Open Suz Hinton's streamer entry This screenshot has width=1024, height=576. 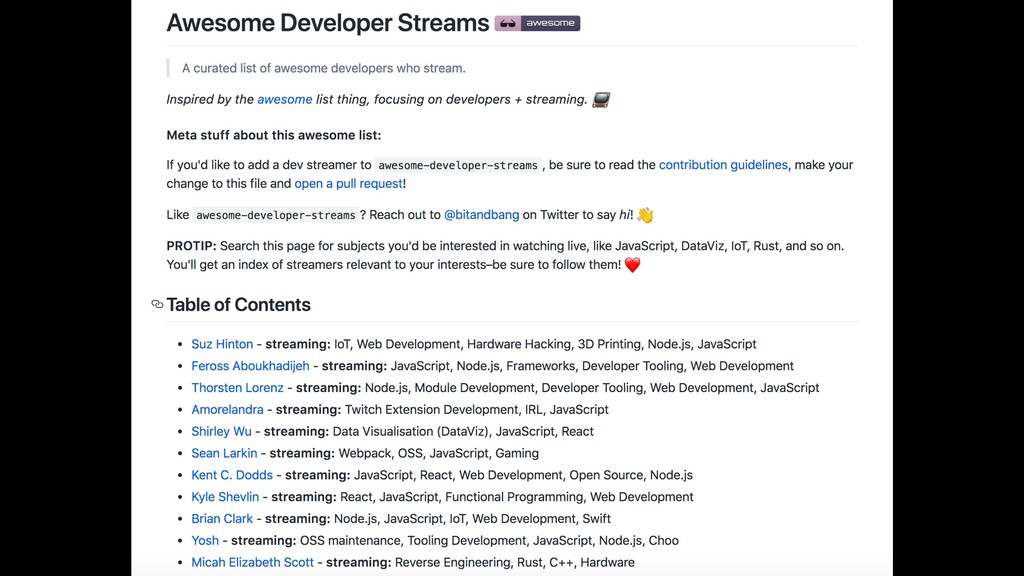pyautogui.click(x=222, y=344)
